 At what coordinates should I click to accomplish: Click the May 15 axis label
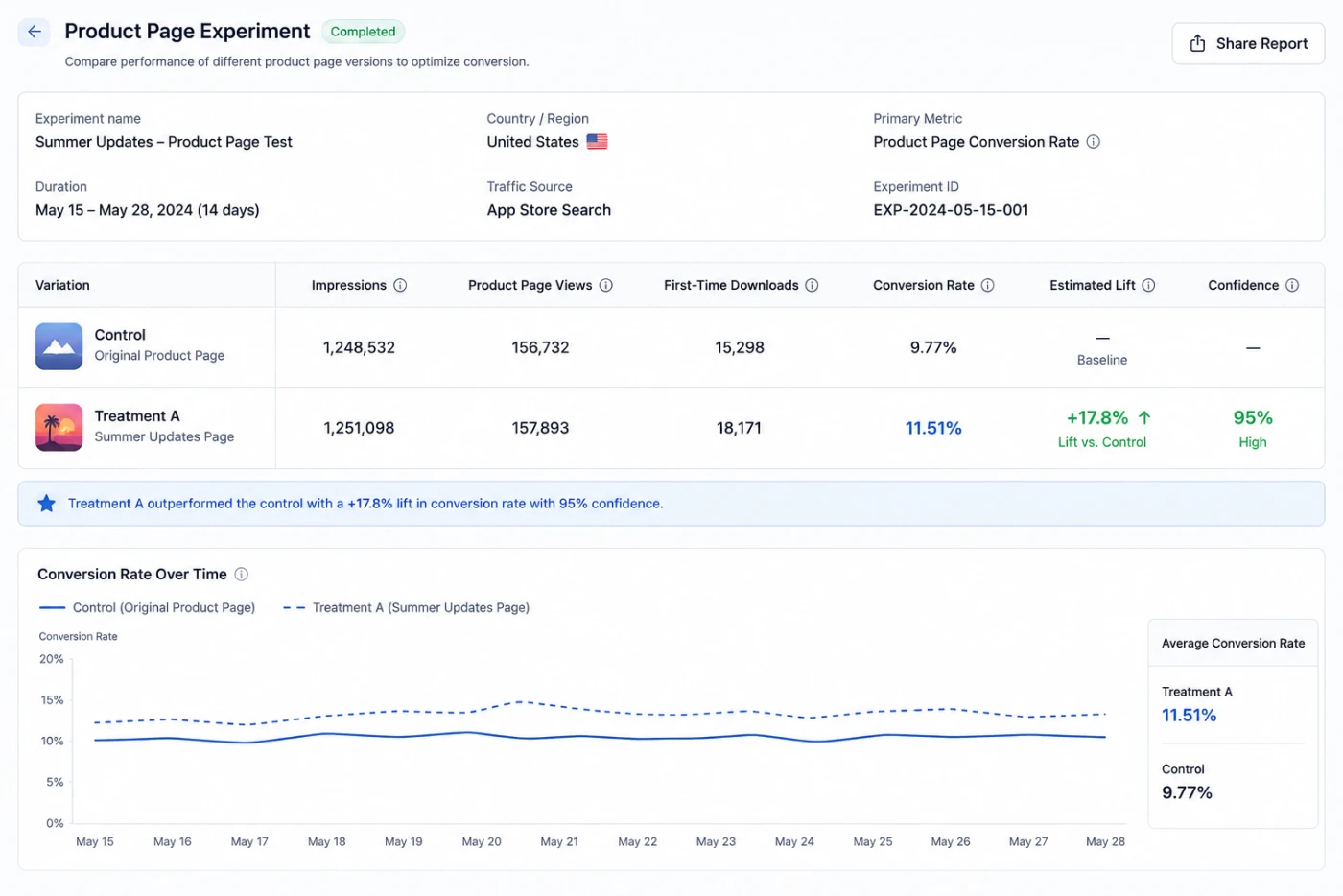pos(95,841)
